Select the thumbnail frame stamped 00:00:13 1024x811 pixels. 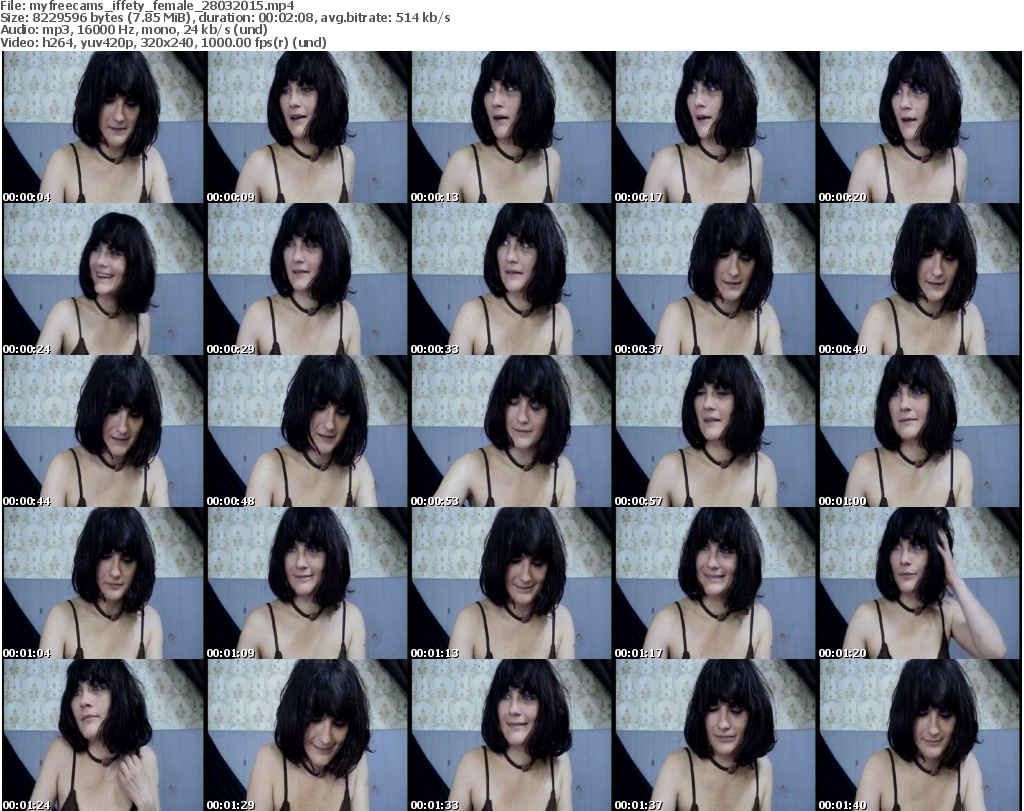pyautogui.click(x=511, y=127)
